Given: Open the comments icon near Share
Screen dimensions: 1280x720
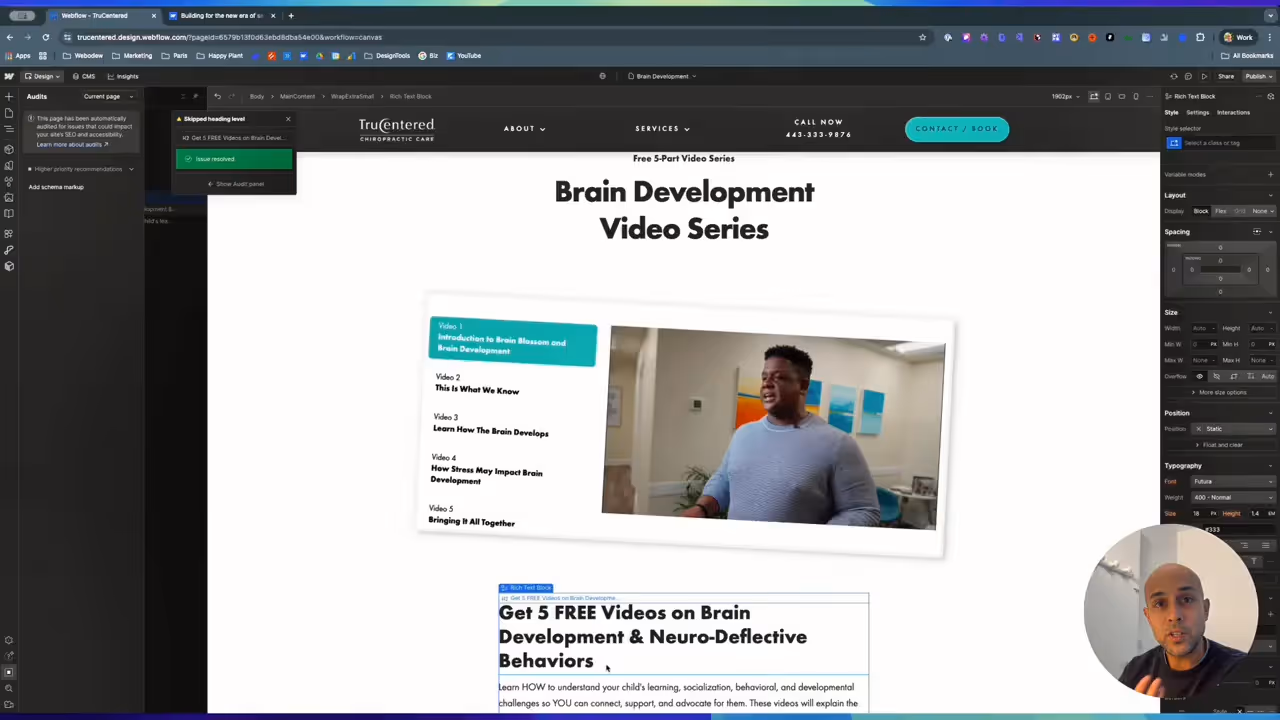Looking at the screenshot, I should [1188, 76].
